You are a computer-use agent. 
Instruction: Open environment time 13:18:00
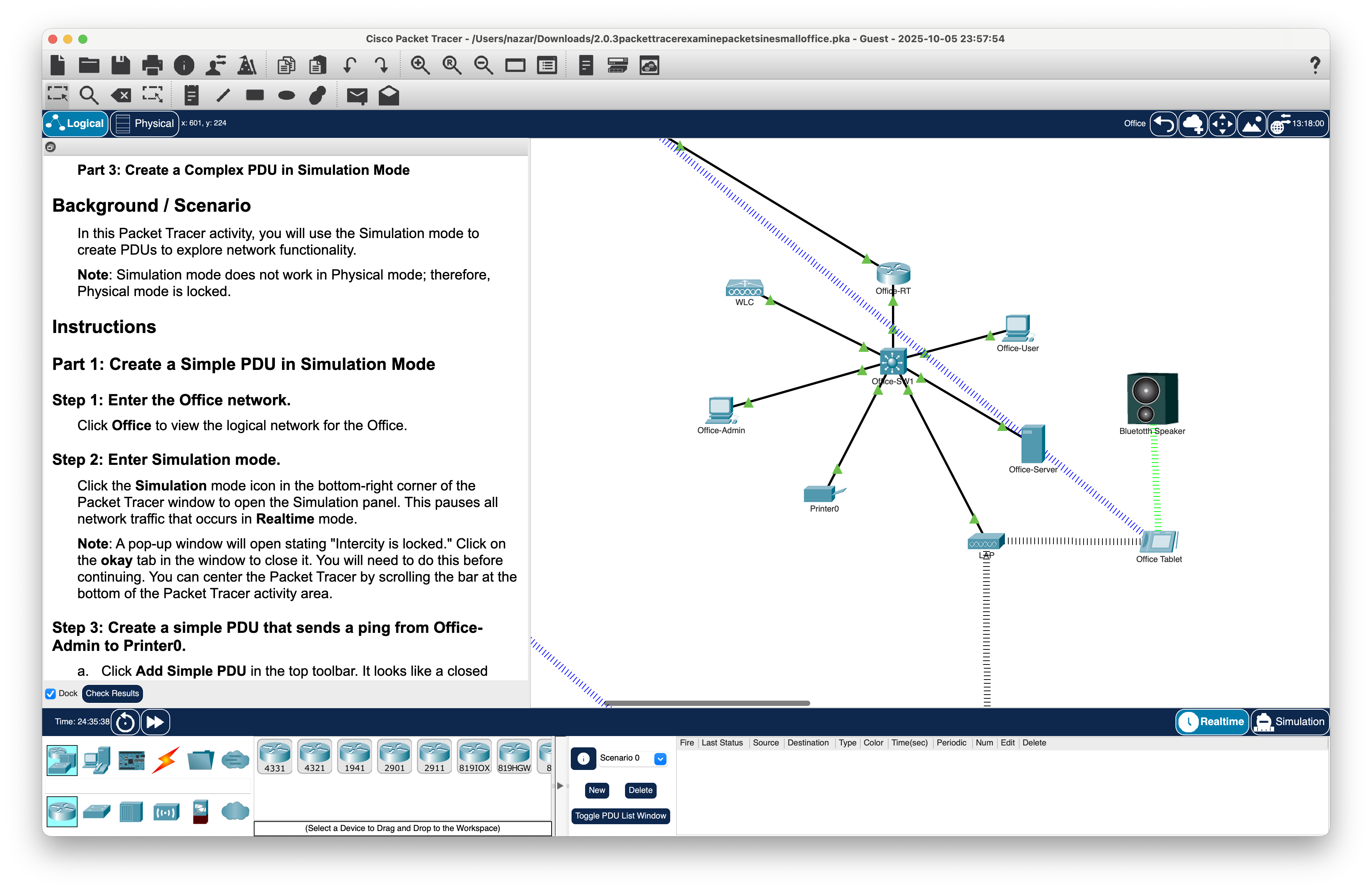[x=1298, y=124]
